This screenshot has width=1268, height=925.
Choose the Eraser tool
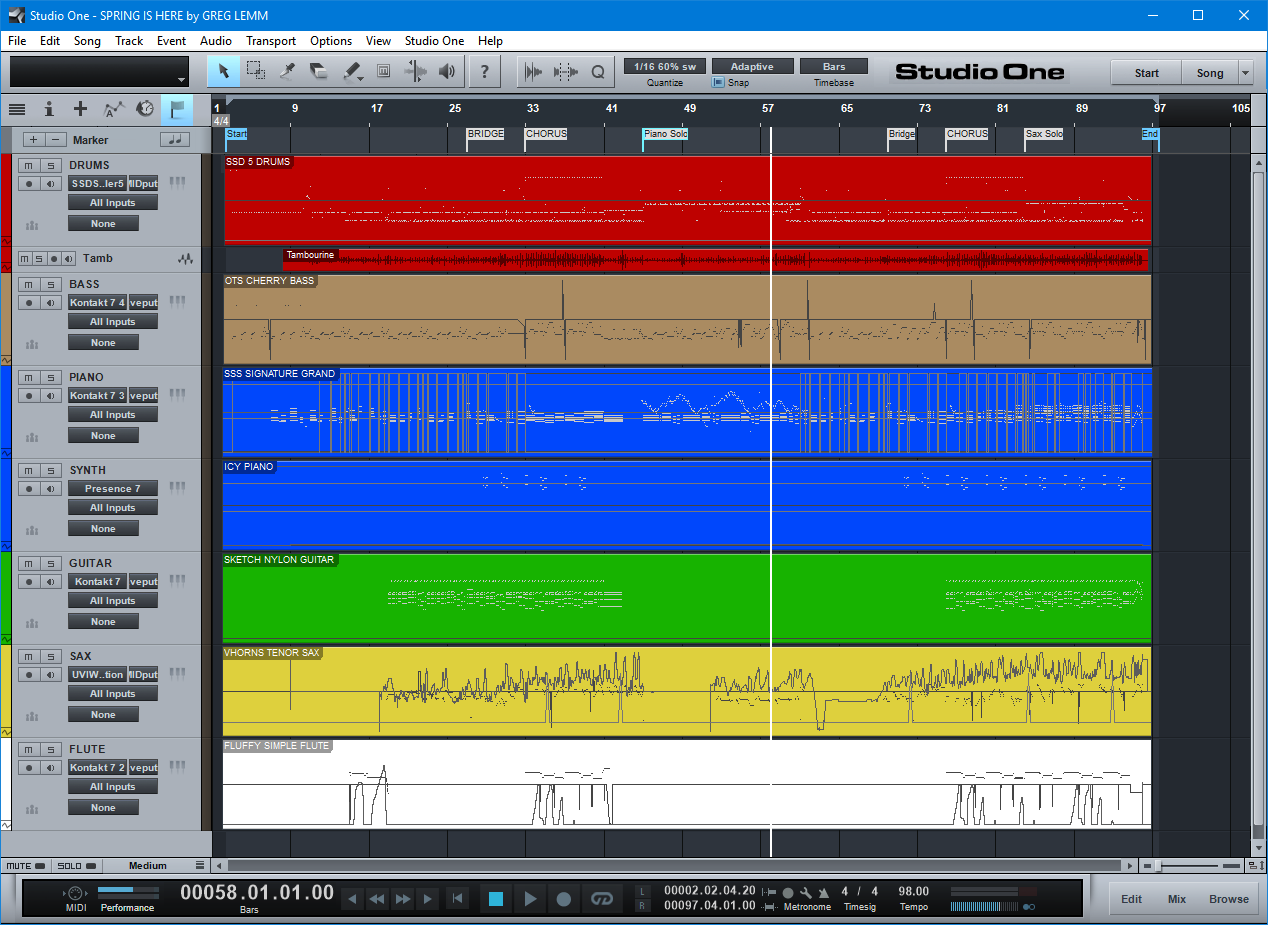[319, 71]
